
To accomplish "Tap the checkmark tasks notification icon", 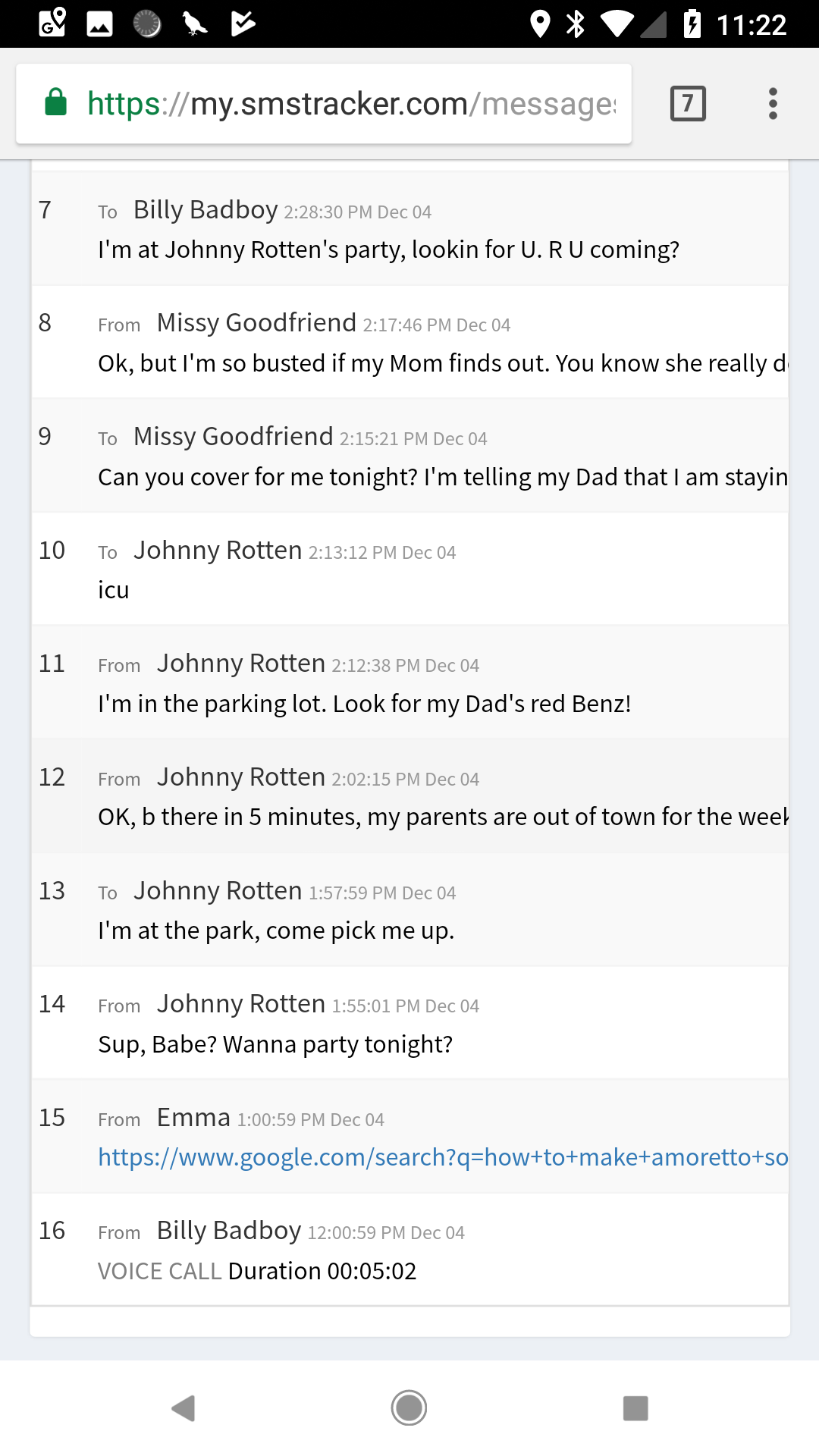I will tap(243, 24).
